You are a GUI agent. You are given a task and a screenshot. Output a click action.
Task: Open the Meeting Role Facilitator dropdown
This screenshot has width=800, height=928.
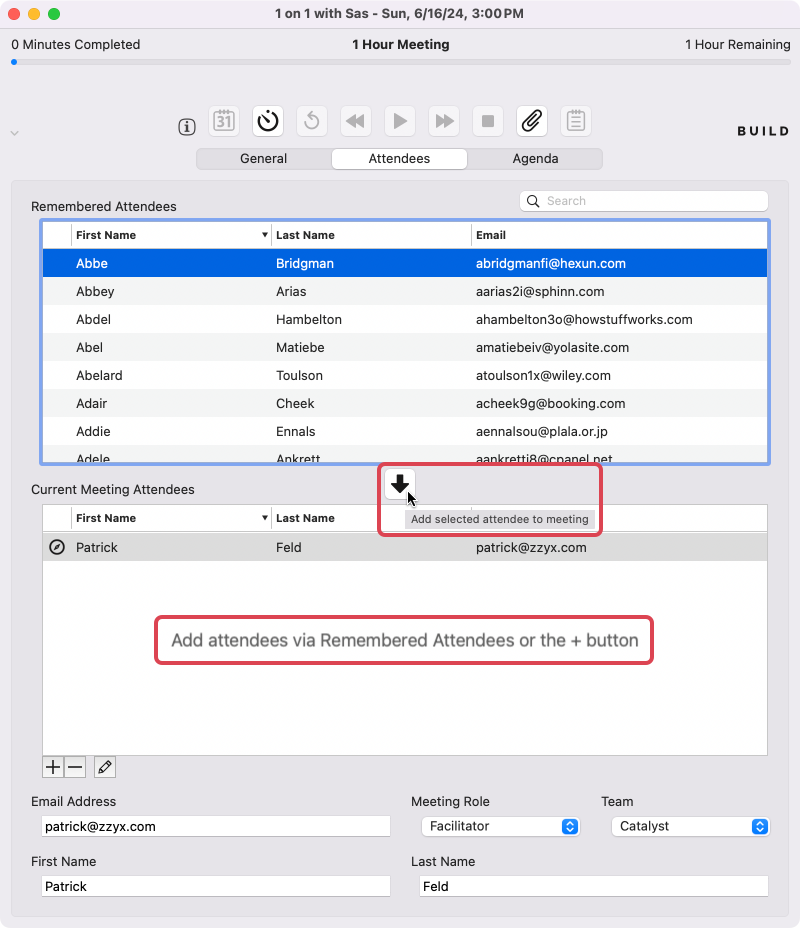(x=500, y=826)
